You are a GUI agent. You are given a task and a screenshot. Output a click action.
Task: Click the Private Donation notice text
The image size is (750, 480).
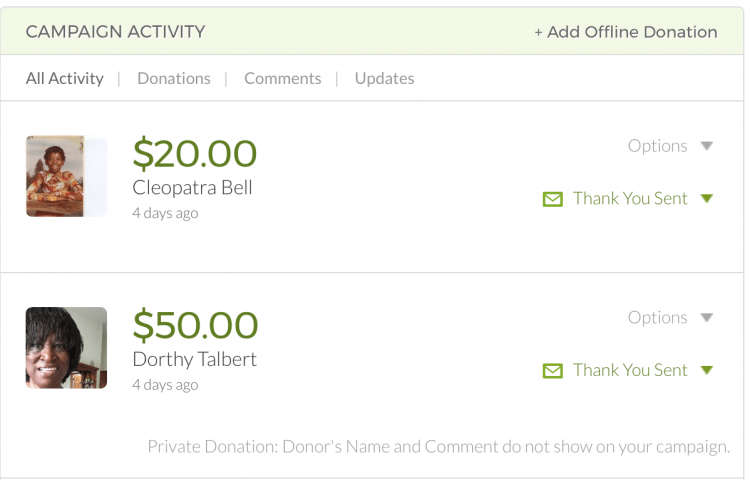[x=438, y=446]
